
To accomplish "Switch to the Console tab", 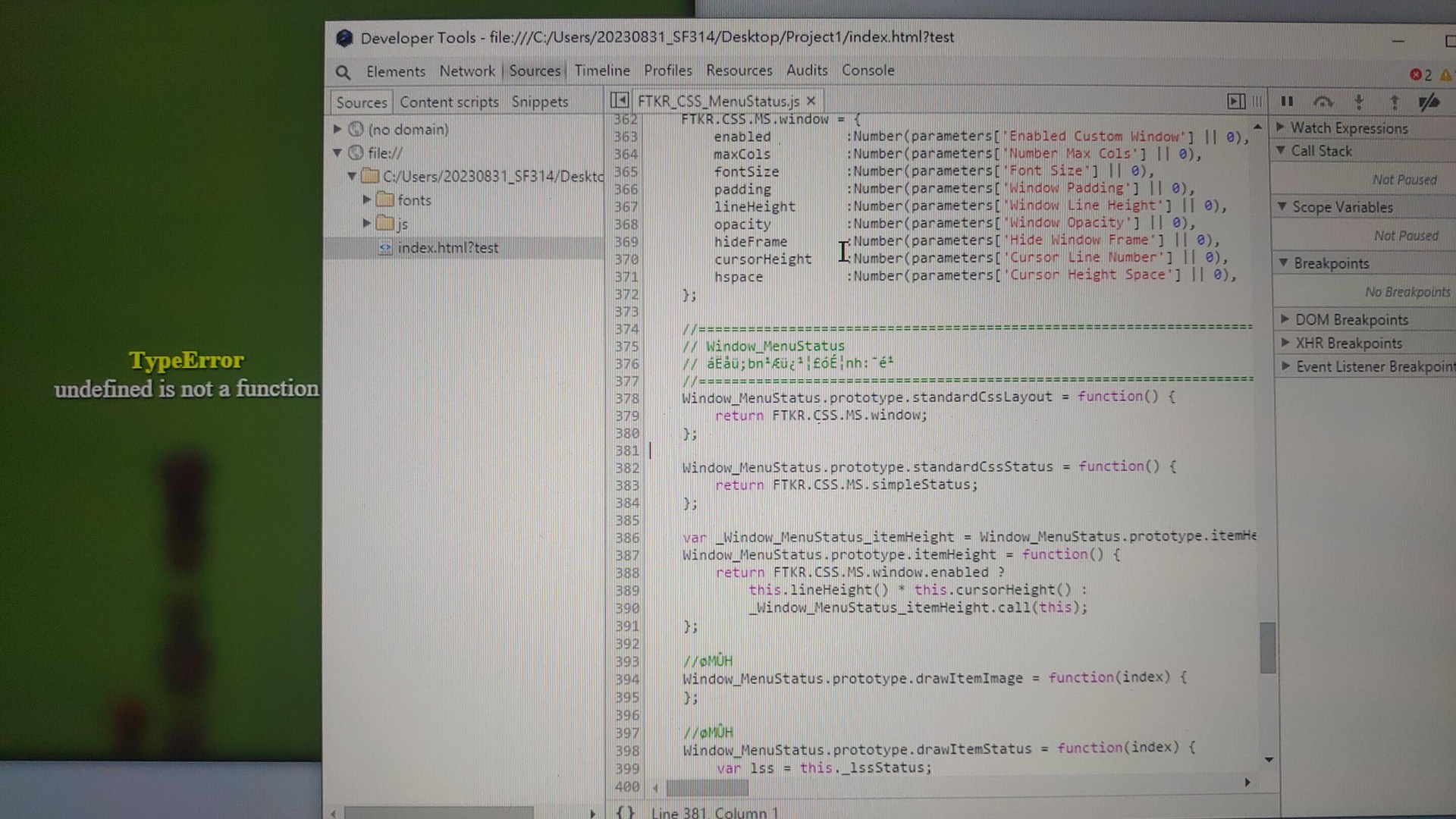I will click(868, 70).
